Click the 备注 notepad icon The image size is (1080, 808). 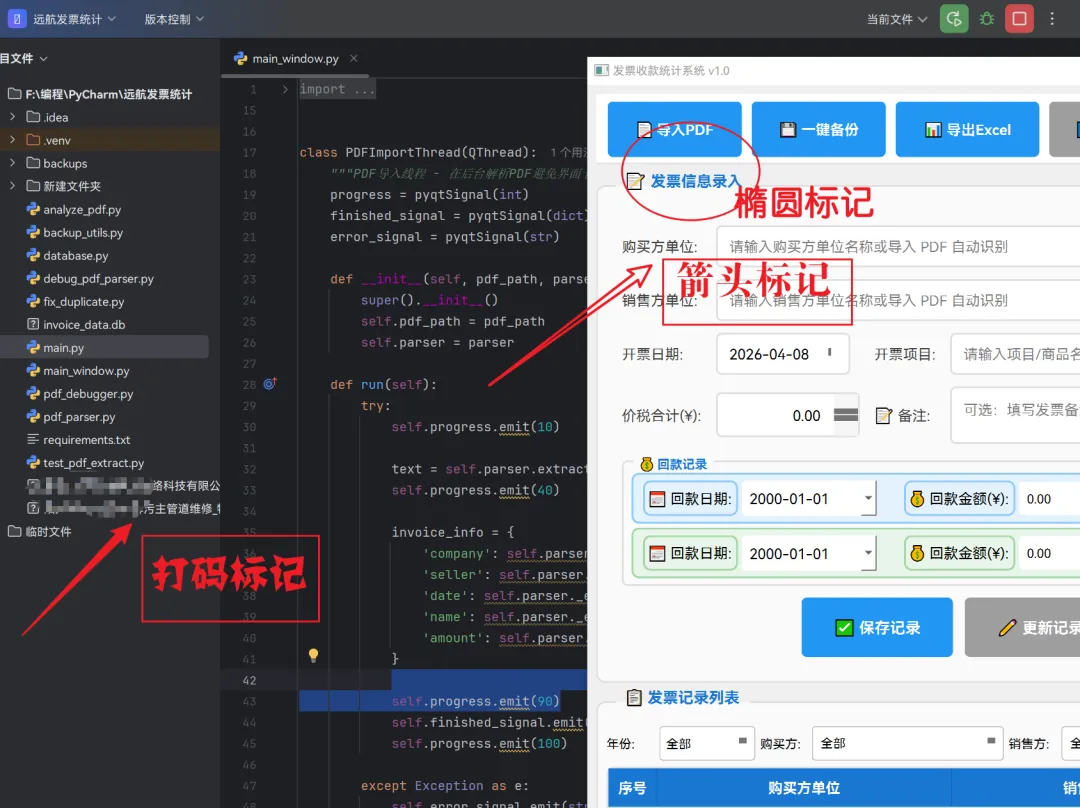point(884,415)
